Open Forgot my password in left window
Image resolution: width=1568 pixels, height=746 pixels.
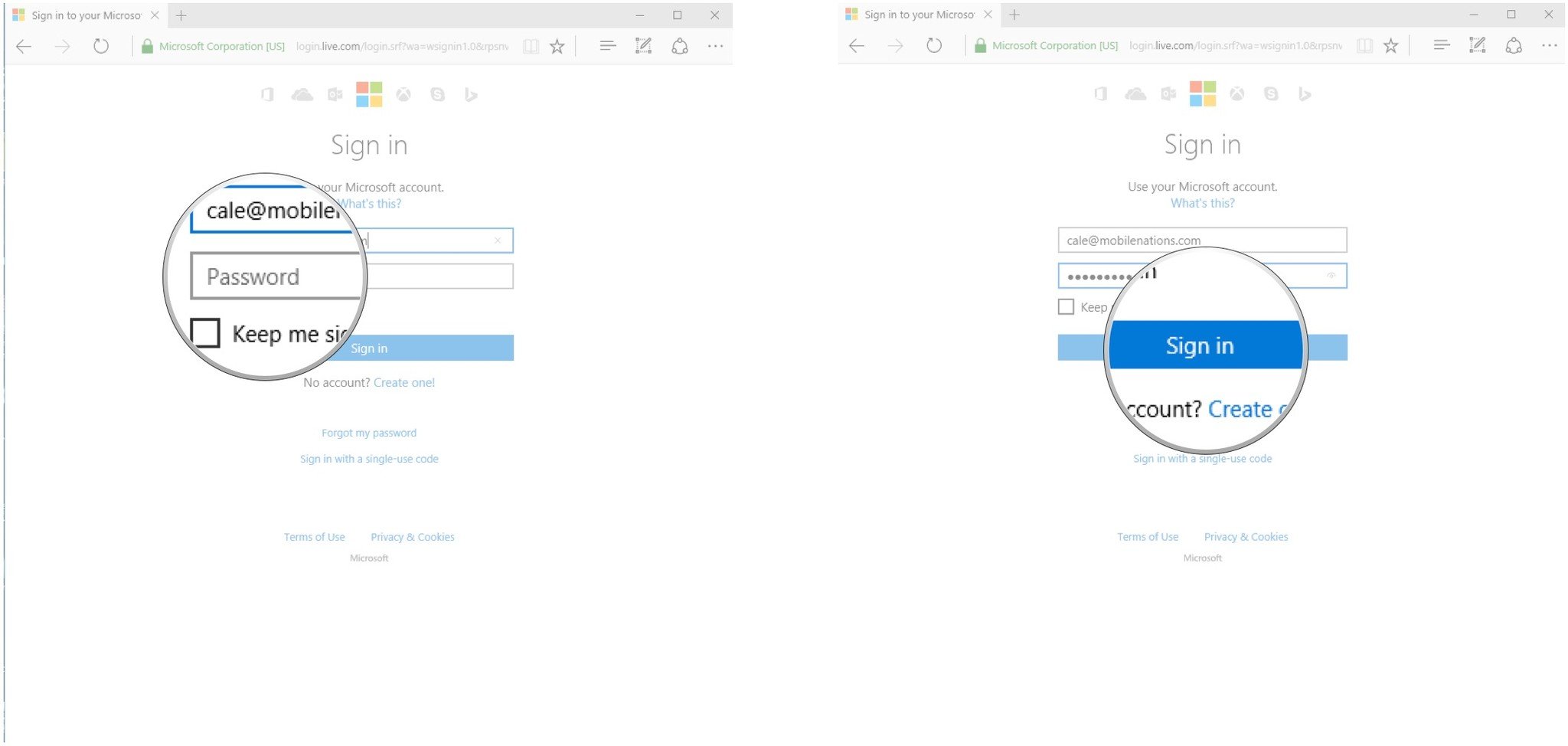point(369,433)
